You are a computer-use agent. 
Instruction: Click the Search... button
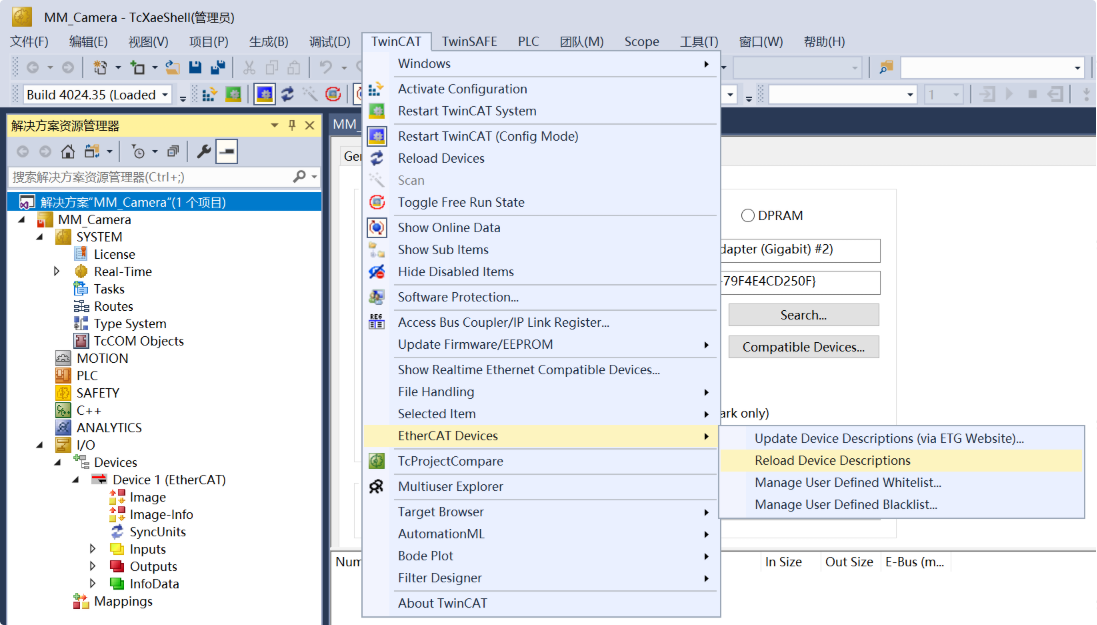pos(803,315)
